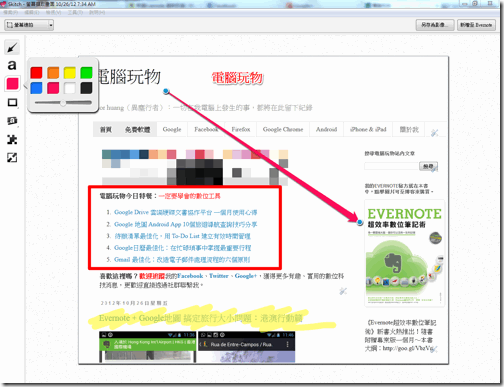
Task: Open the Help (H) menu
Action: click(x=97, y=12)
